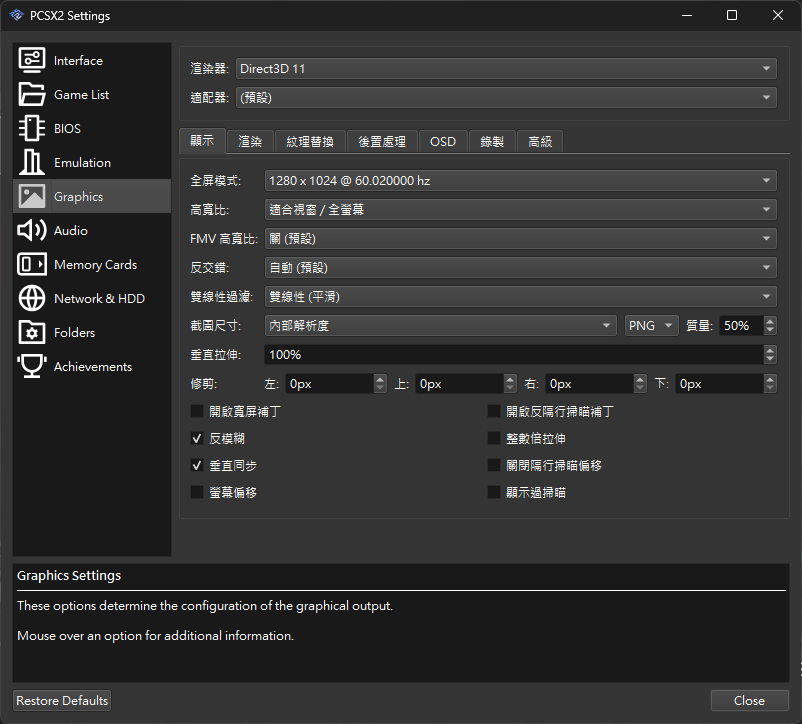Open the PNG screenshot format dropdown
This screenshot has height=724, width=802.
tap(651, 326)
